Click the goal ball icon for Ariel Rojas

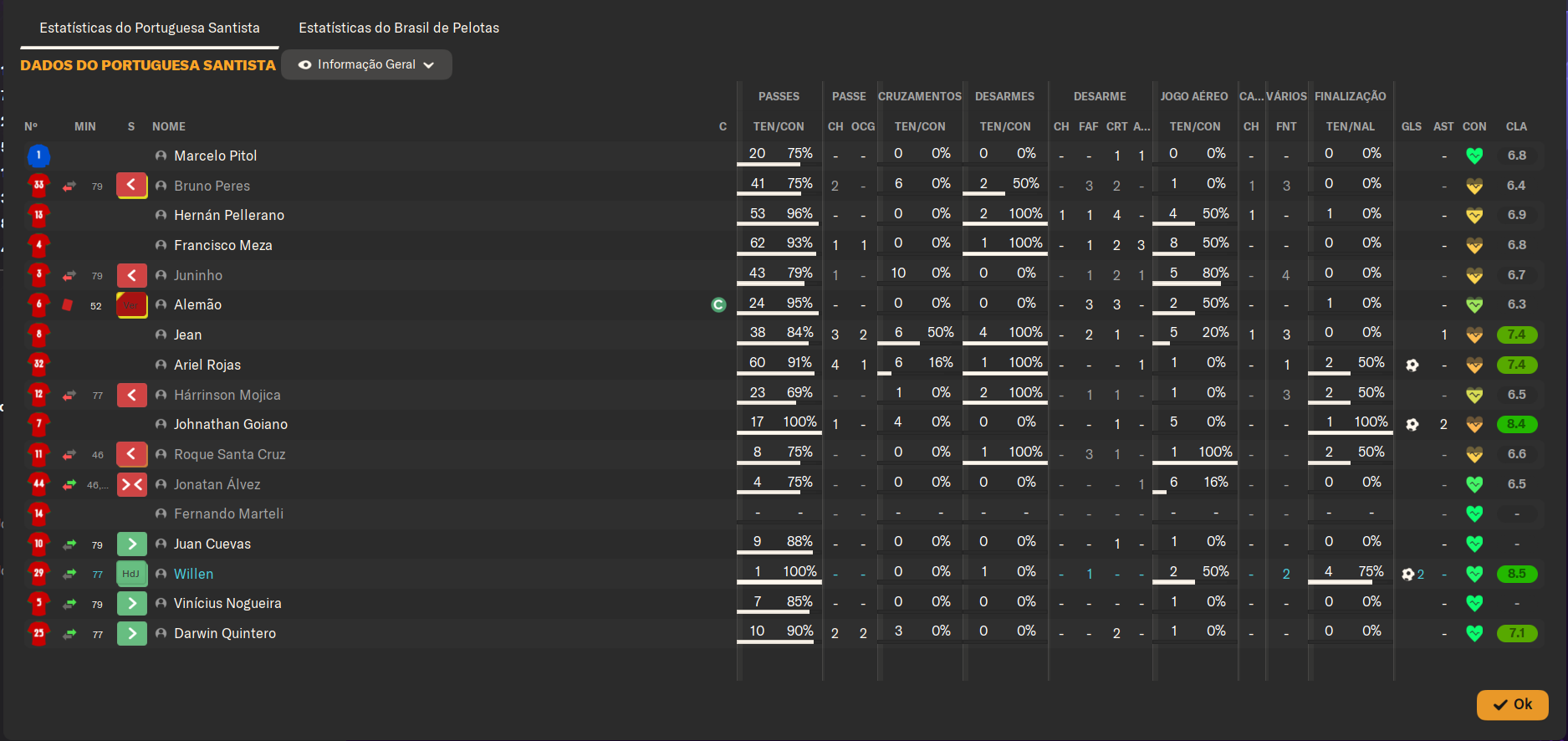tap(1412, 365)
